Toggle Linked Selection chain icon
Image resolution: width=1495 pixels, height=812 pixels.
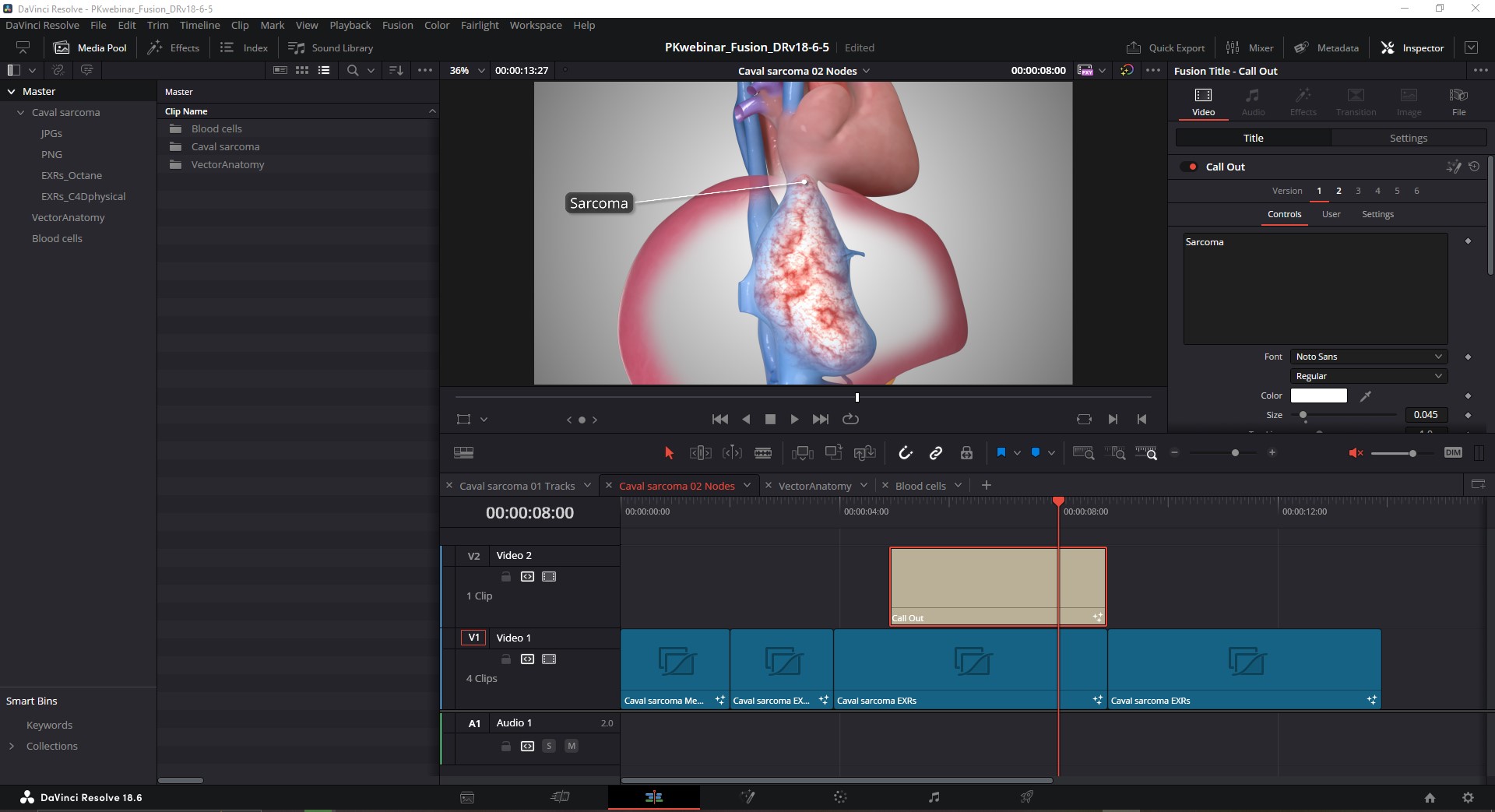tap(936, 453)
